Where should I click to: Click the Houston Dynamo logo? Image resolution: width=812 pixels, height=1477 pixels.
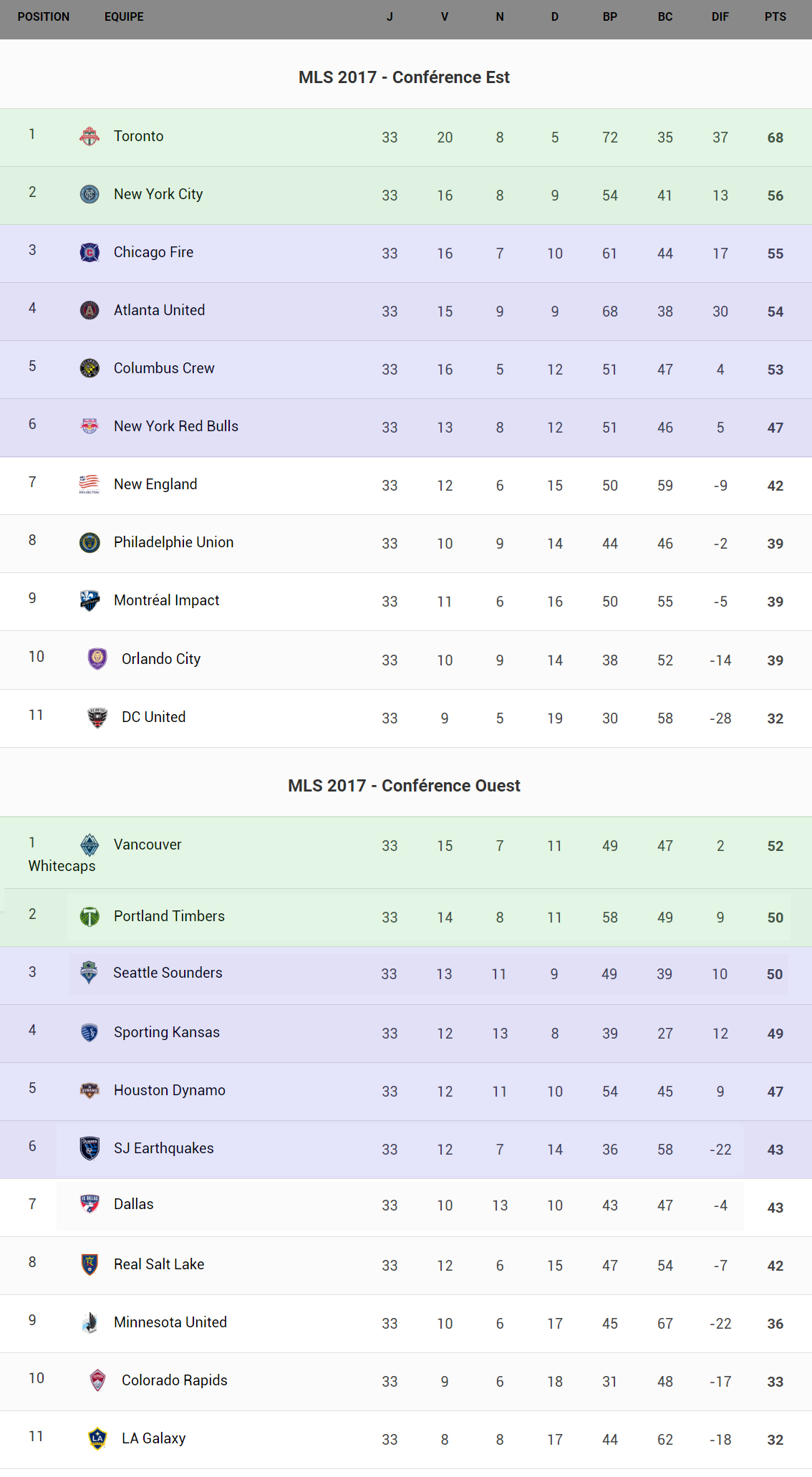click(x=90, y=1090)
